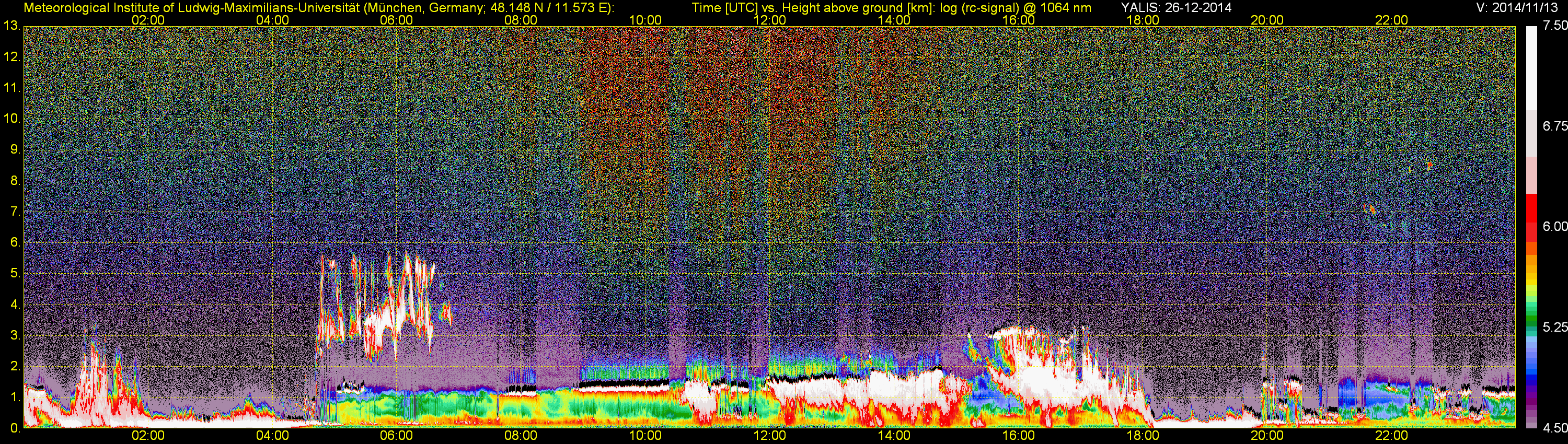Select the 9 km height axis label
The width and height of the screenshot is (1568, 444).
(15, 149)
